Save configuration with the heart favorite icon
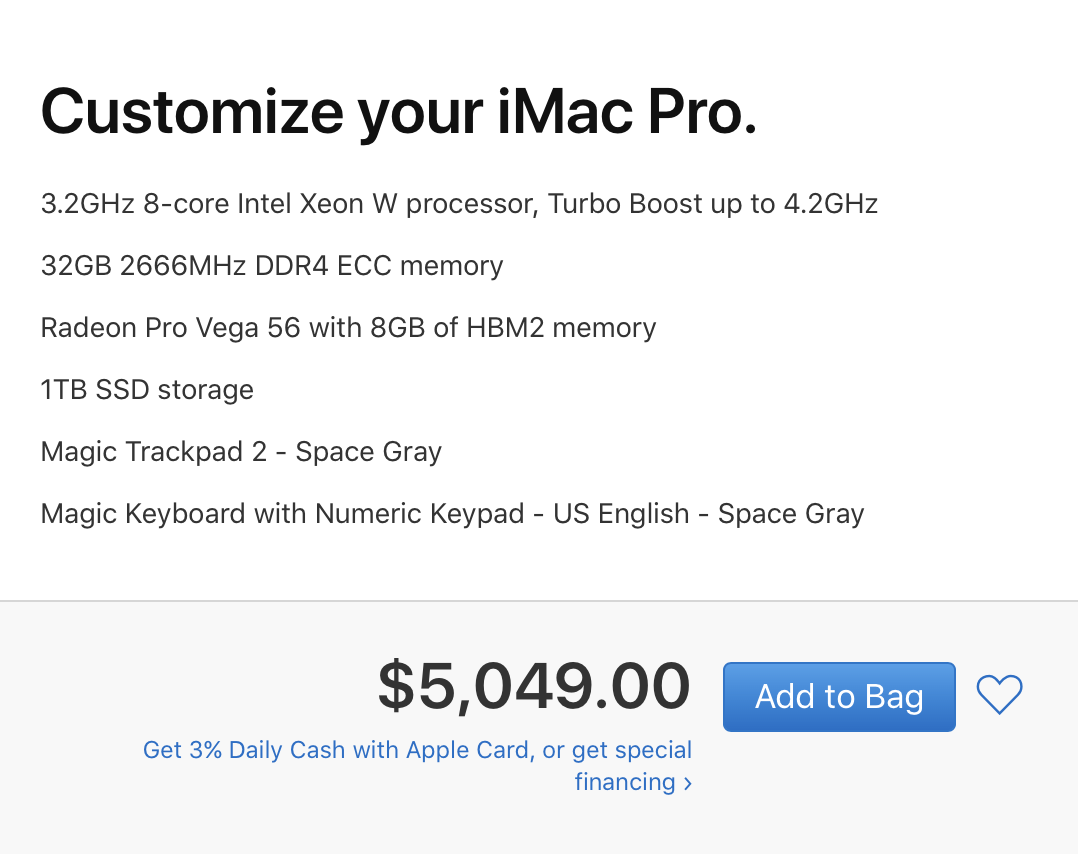The image size is (1078, 854). tap(999, 694)
